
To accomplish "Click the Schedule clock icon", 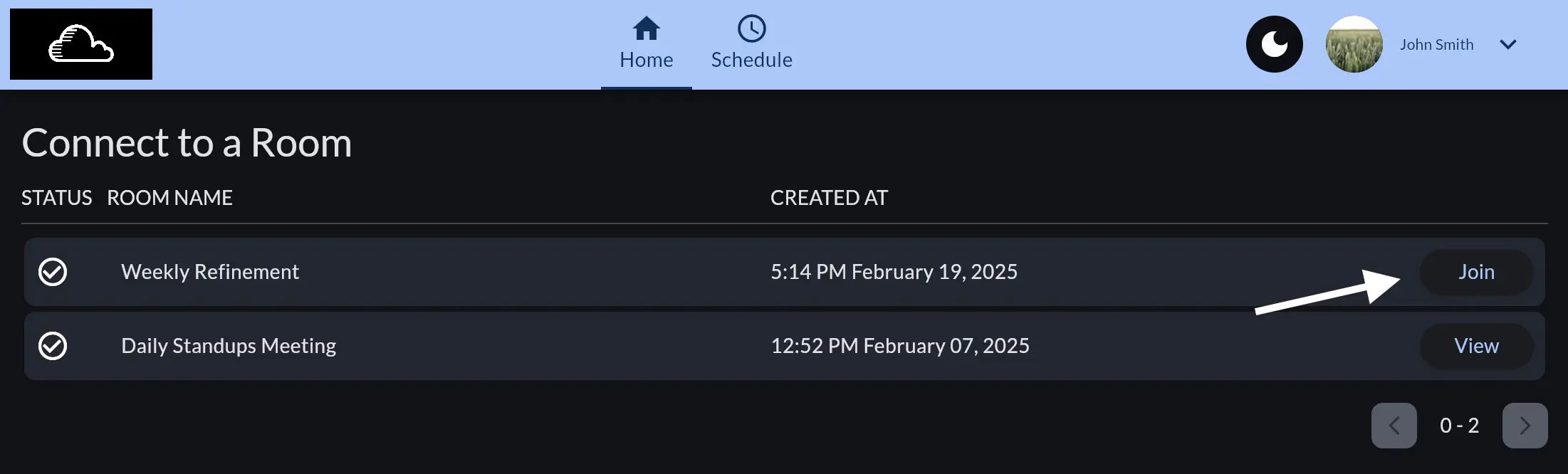I will 752,28.
